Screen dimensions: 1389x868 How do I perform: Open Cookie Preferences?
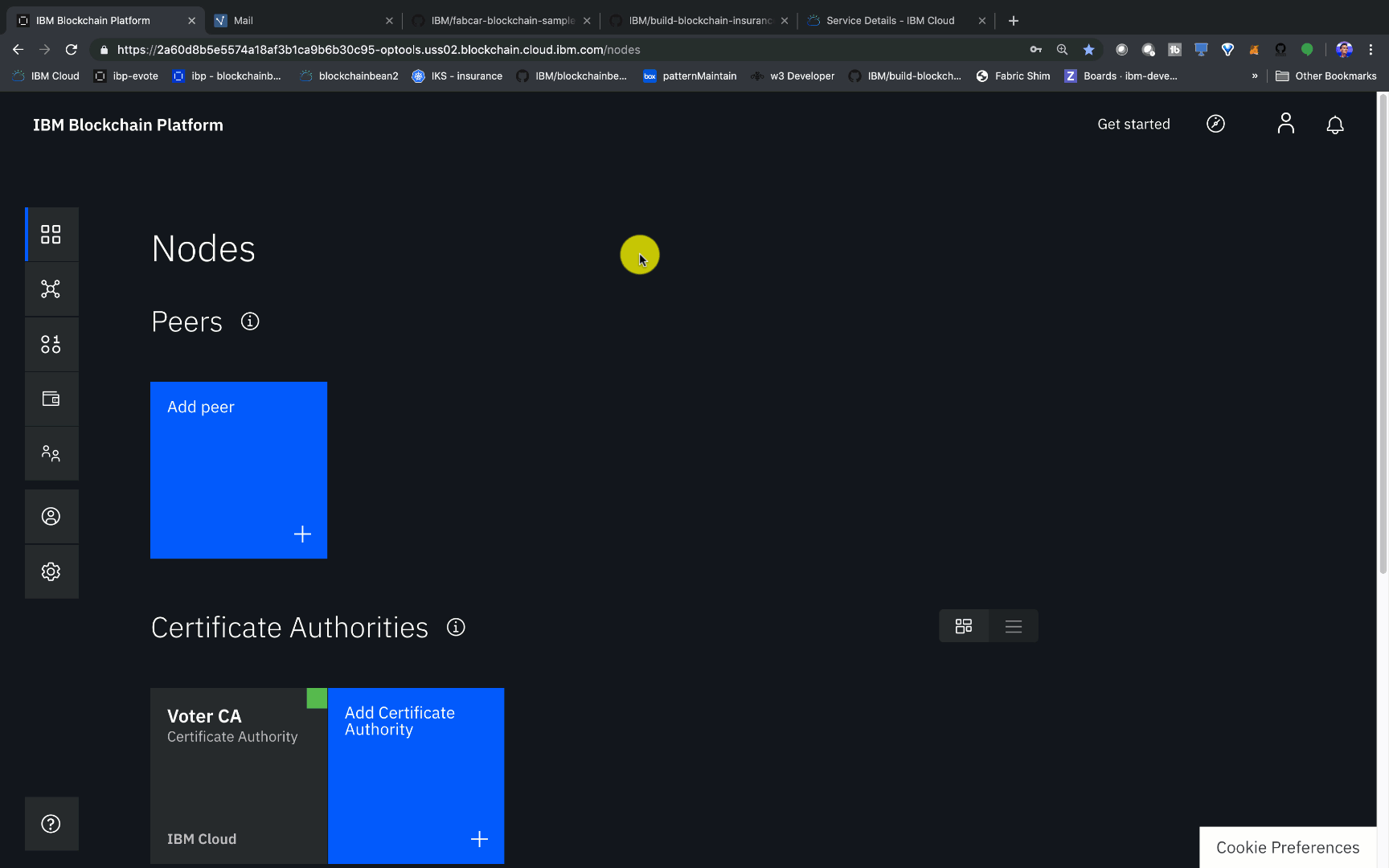click(1288, 847)
